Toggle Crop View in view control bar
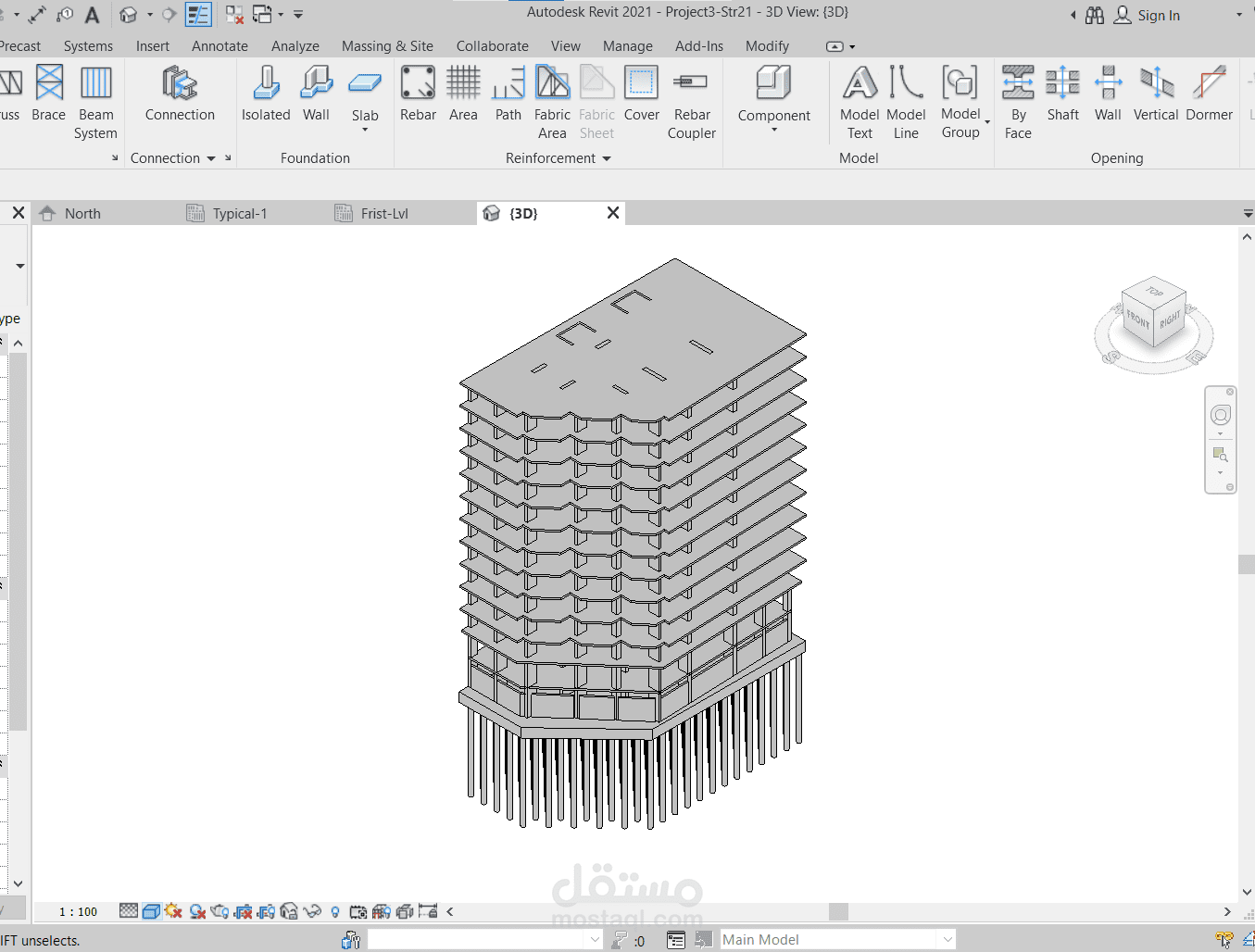Image resolution: width=1255 pixels, height=952 pixels. click(x=244, y=911)
